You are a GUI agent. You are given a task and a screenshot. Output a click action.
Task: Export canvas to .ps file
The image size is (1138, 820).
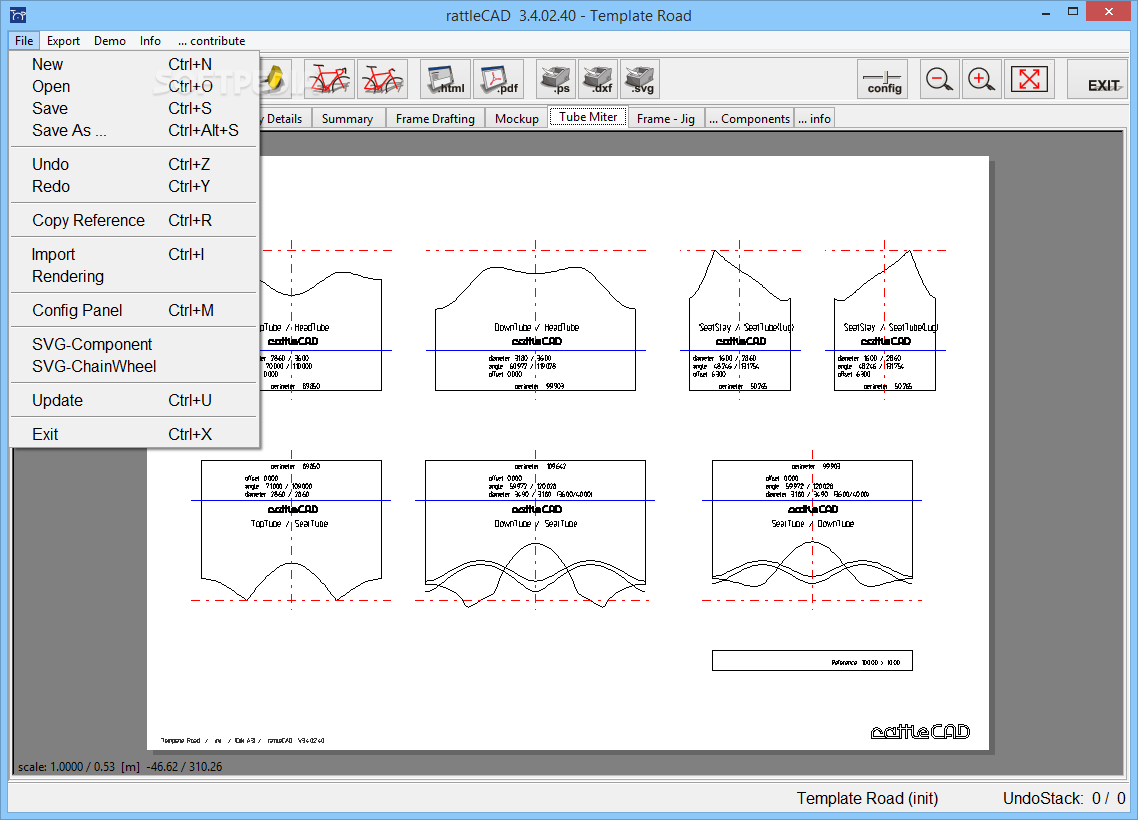pyautogui.click(x=556, y=79)
